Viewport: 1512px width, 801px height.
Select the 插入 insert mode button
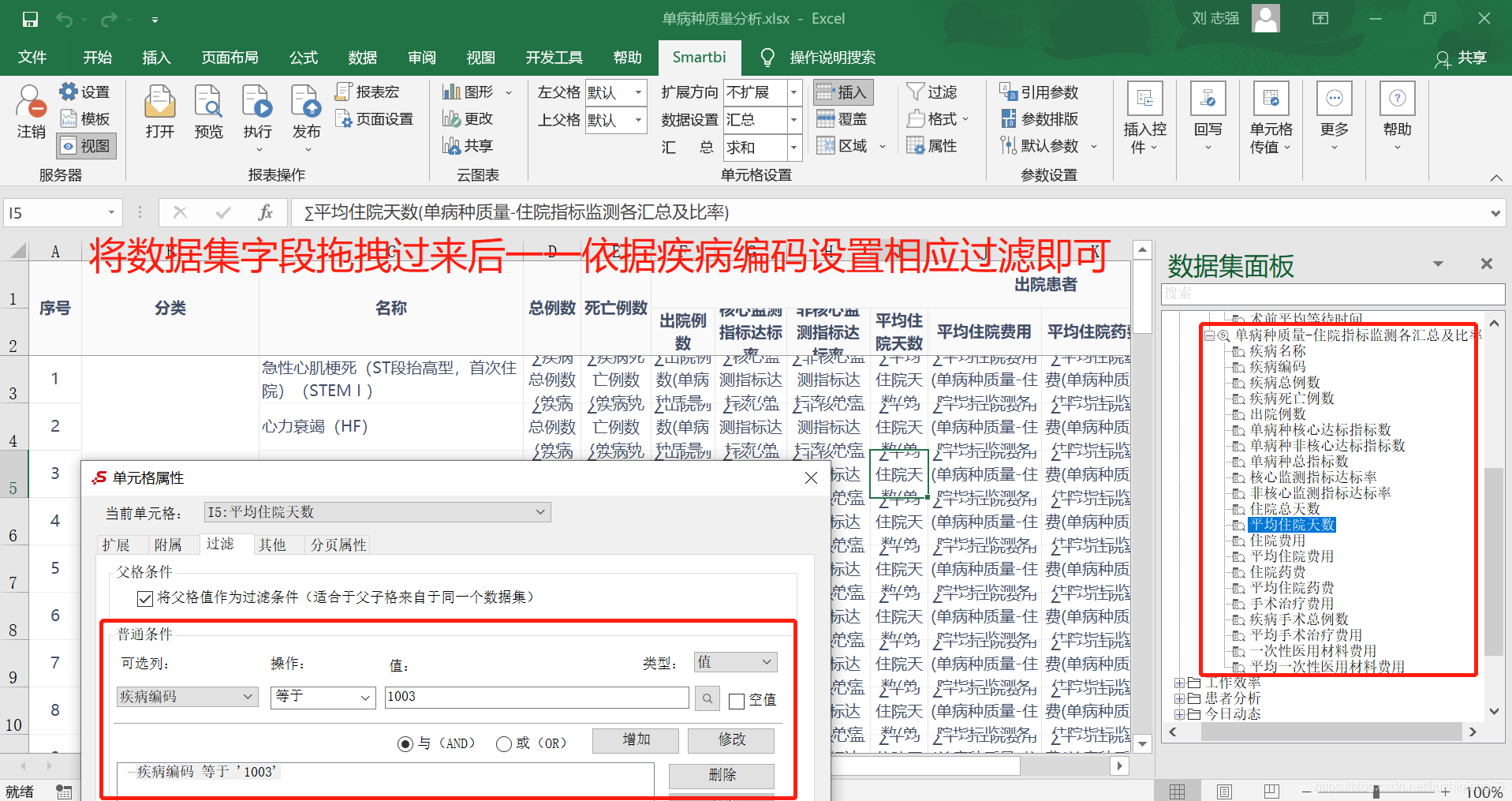842,92
